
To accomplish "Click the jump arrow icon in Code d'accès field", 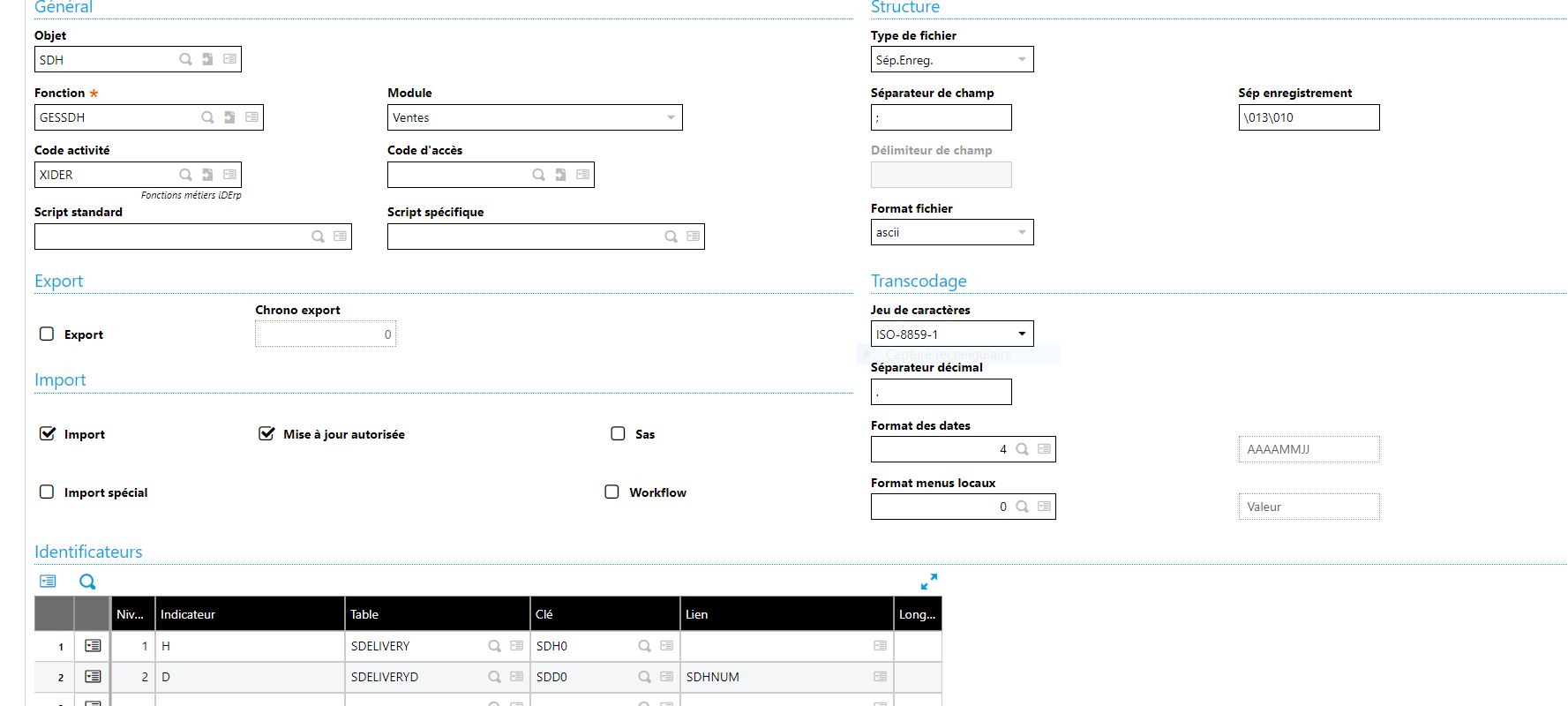I will pos(560,175).
